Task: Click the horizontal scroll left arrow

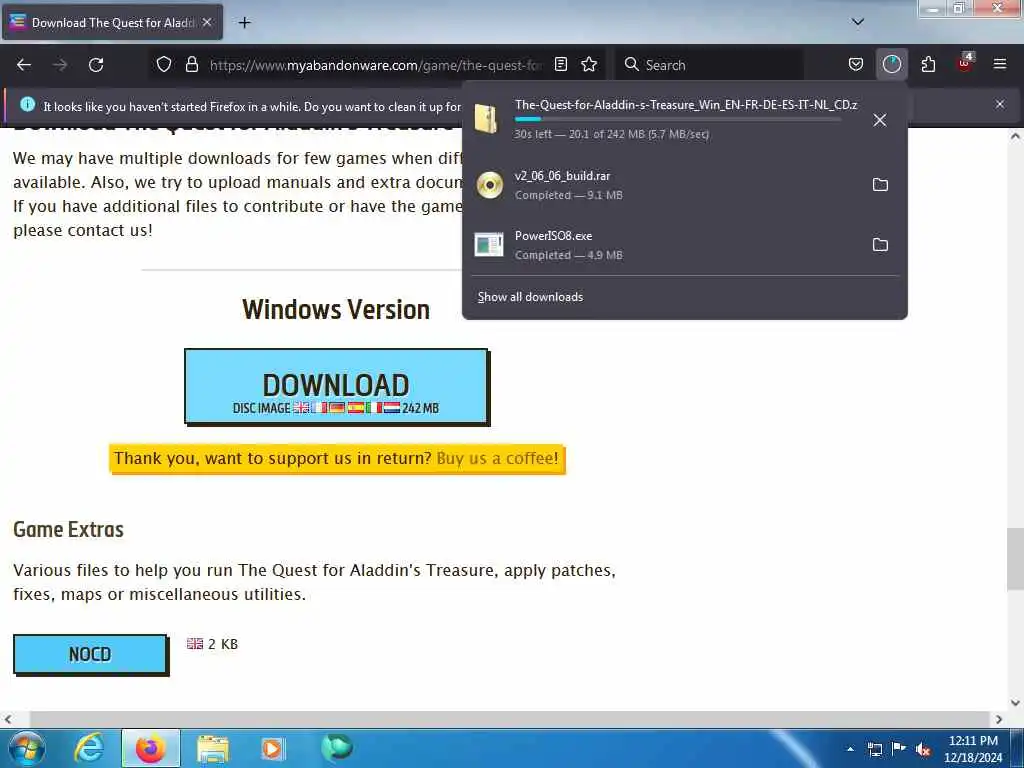Action: coord(8,719)
